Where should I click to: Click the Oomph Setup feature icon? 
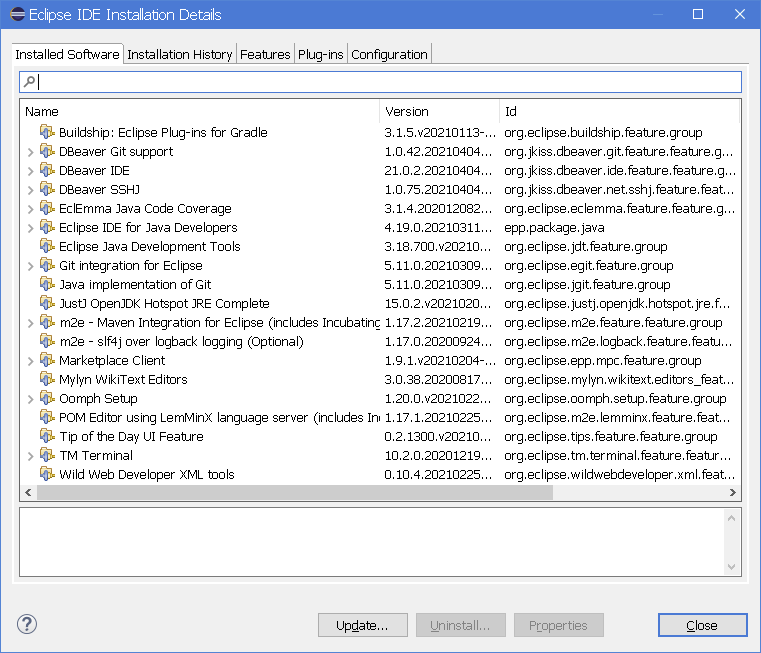pyautogui.click(x=47, y=398)
